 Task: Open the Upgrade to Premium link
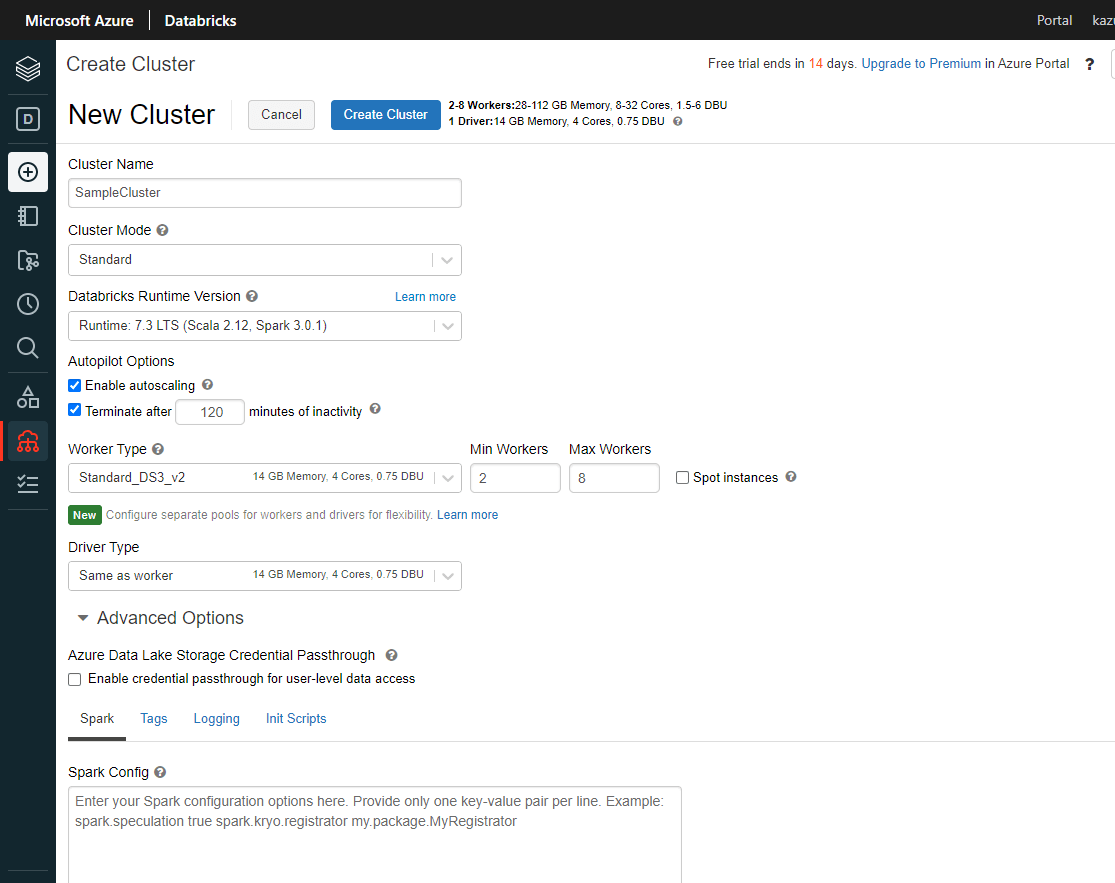pos(921,63)
